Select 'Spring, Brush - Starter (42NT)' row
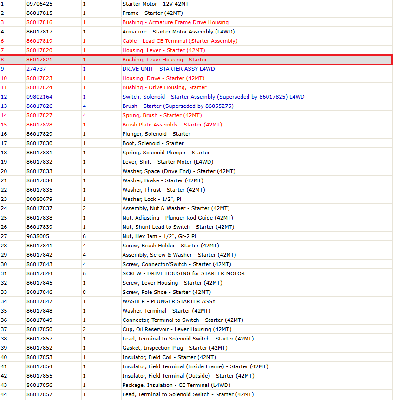This screenshot has width=393, height=400. pyautogui.click(x=196, y=115)
